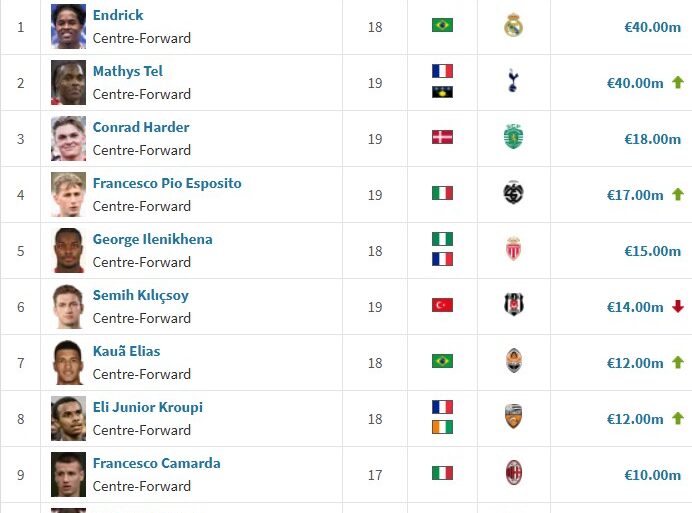Click the Lorient crest in Kroupi's row
The width and height of the screenshot is (692, 513).
click(514, 417)
